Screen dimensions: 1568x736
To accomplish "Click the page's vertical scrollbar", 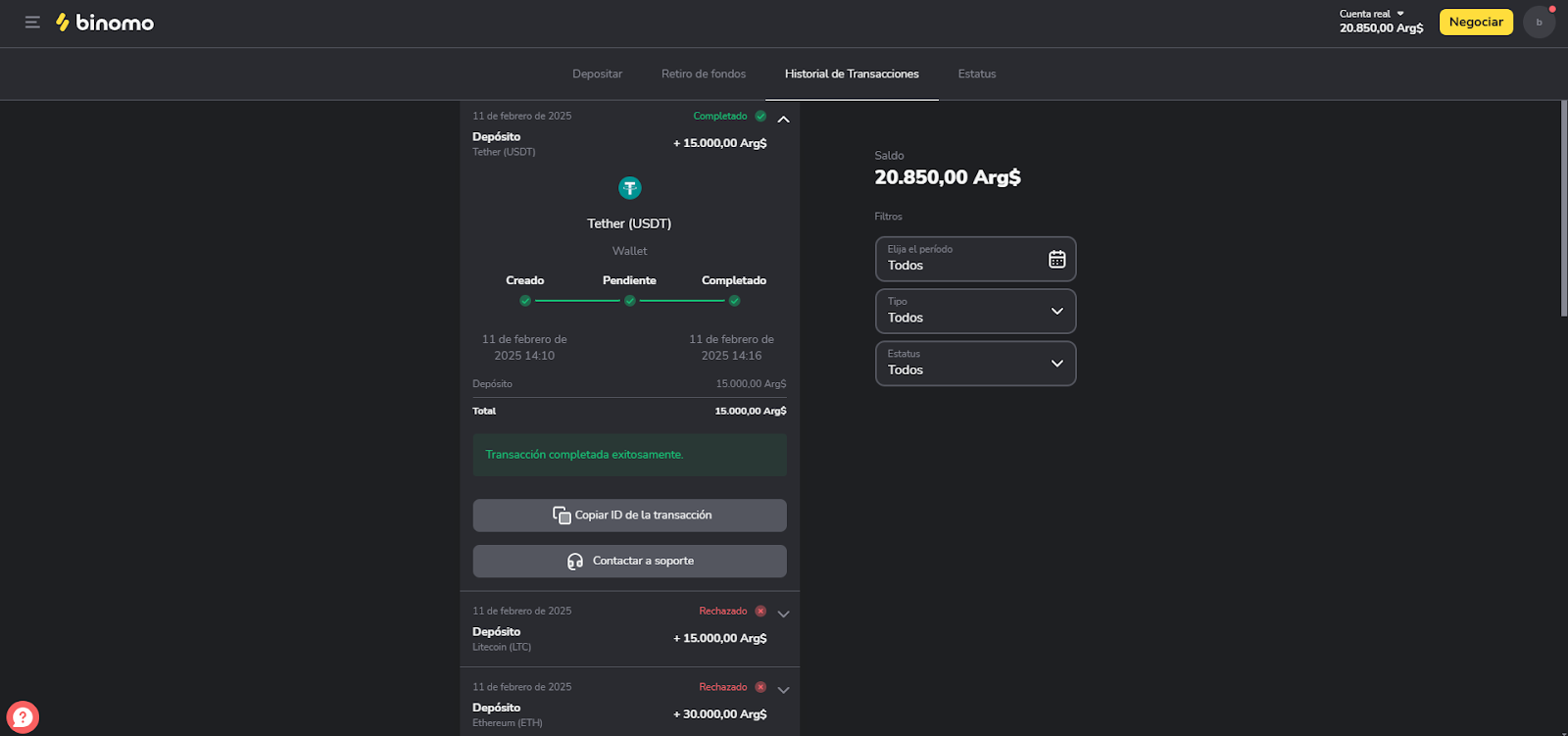I will pyautogui.click(x=1563, y=208).
